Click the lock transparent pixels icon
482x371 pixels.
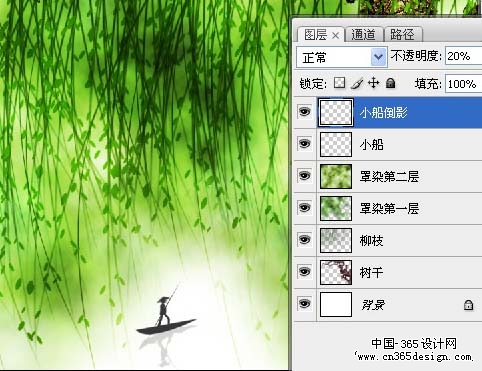(x=340, y=83)
